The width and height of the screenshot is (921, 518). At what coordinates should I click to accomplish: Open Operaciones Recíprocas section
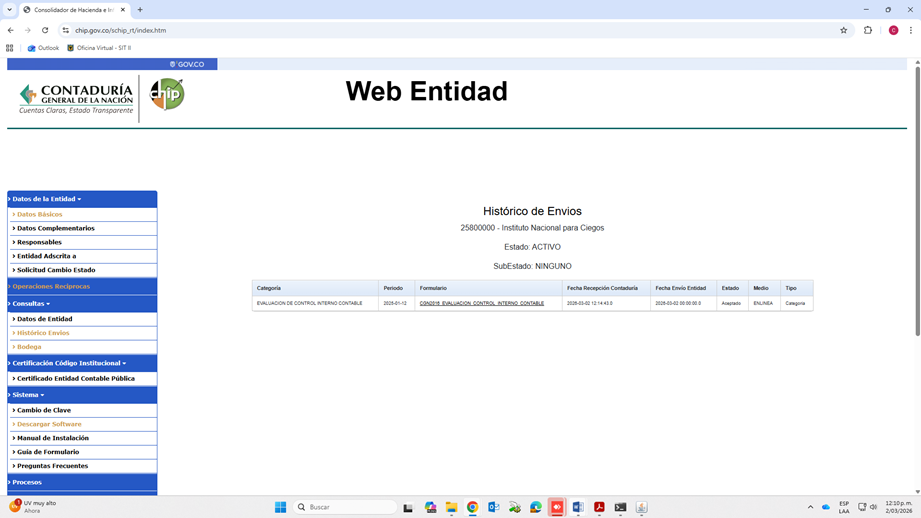[x=82, y=287]
